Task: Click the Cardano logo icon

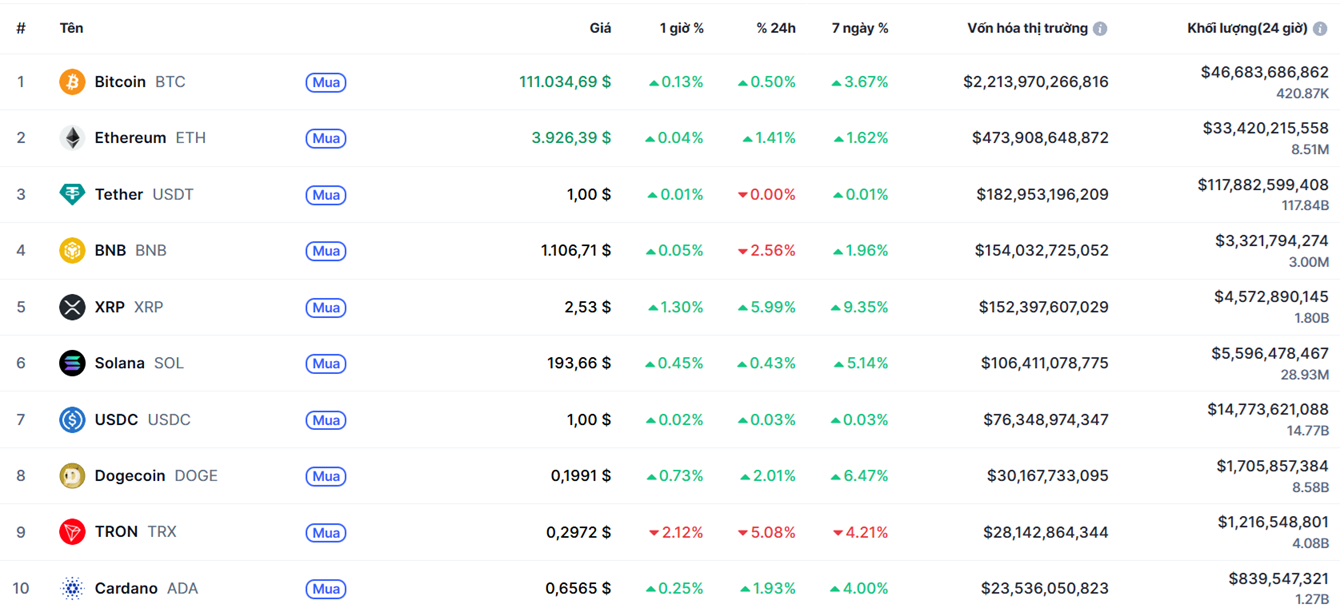Action: click(72, 589)
